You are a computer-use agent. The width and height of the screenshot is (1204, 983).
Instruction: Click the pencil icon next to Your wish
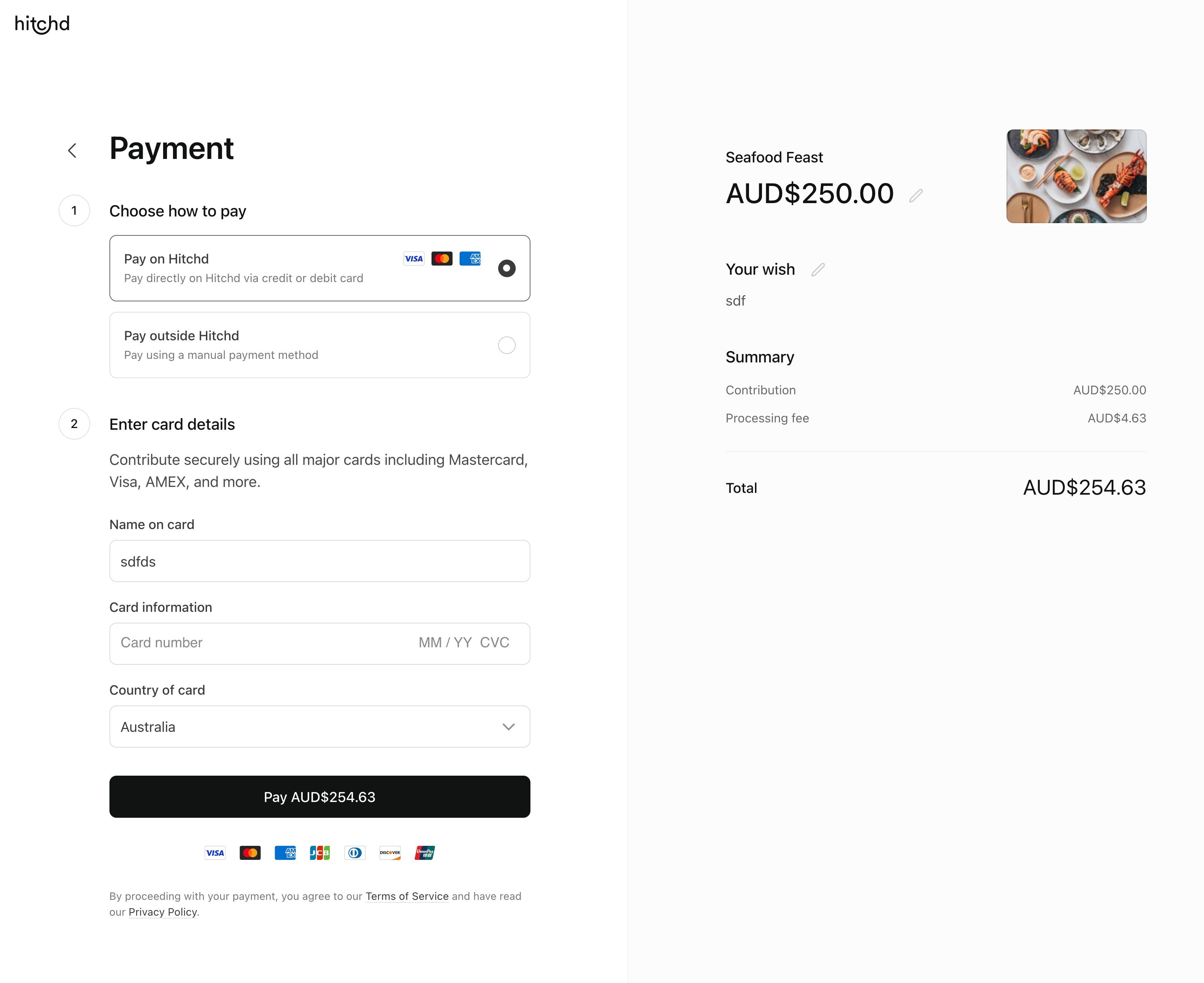[818, 270]
